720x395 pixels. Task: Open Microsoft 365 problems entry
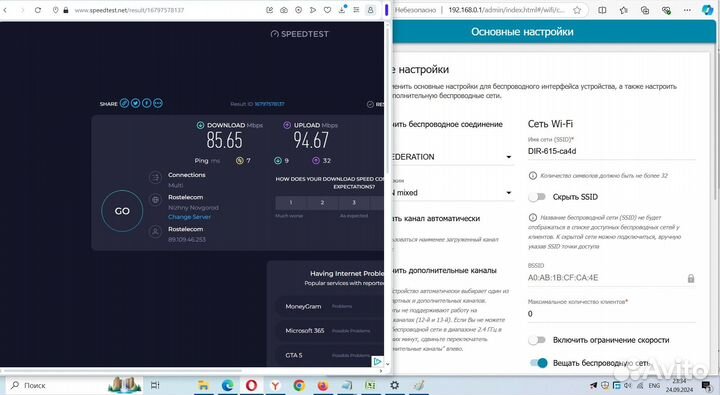(x=330, y=331)
